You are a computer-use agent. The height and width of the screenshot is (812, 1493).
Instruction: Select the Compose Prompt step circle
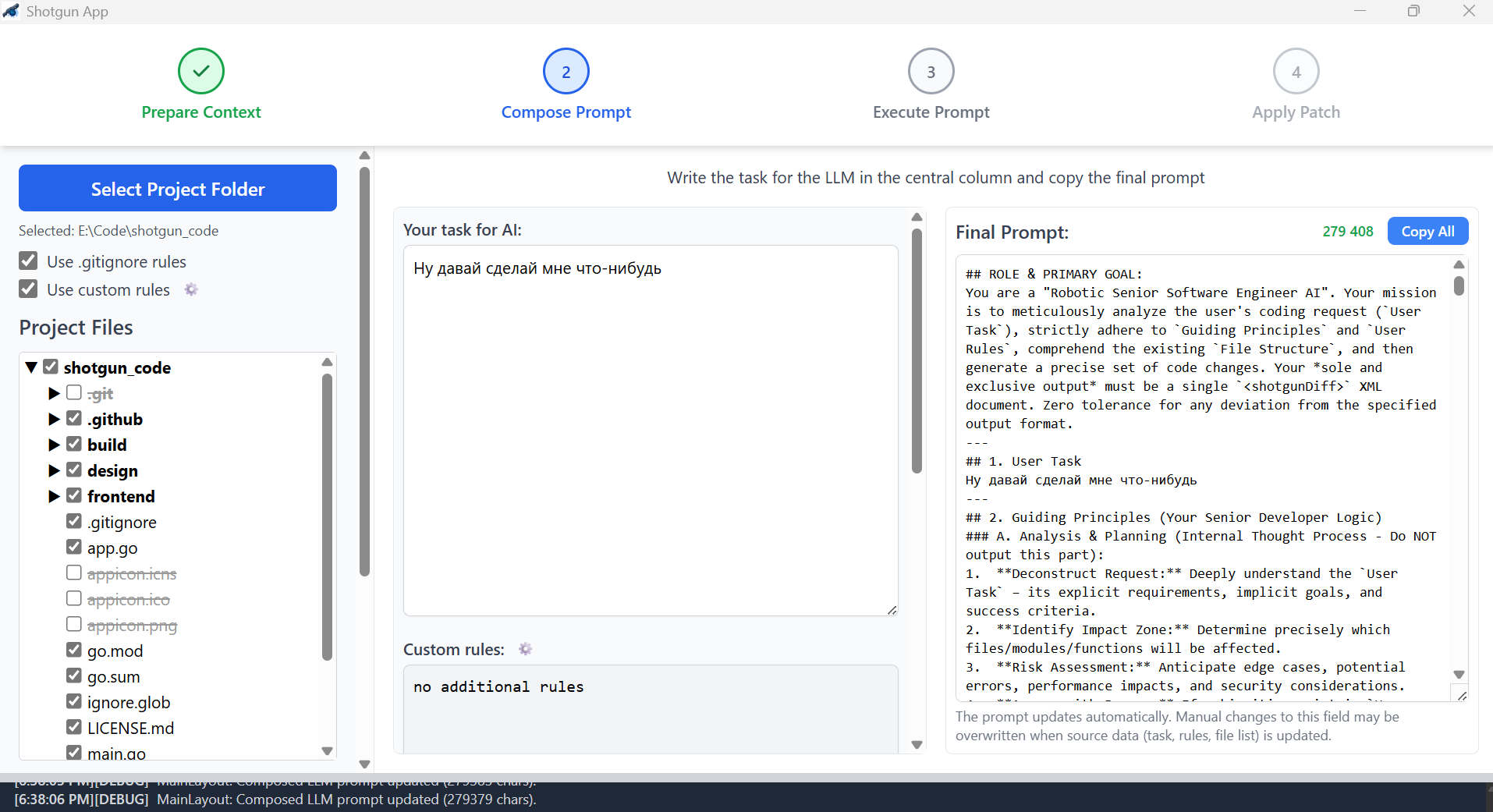click(566, 71)
